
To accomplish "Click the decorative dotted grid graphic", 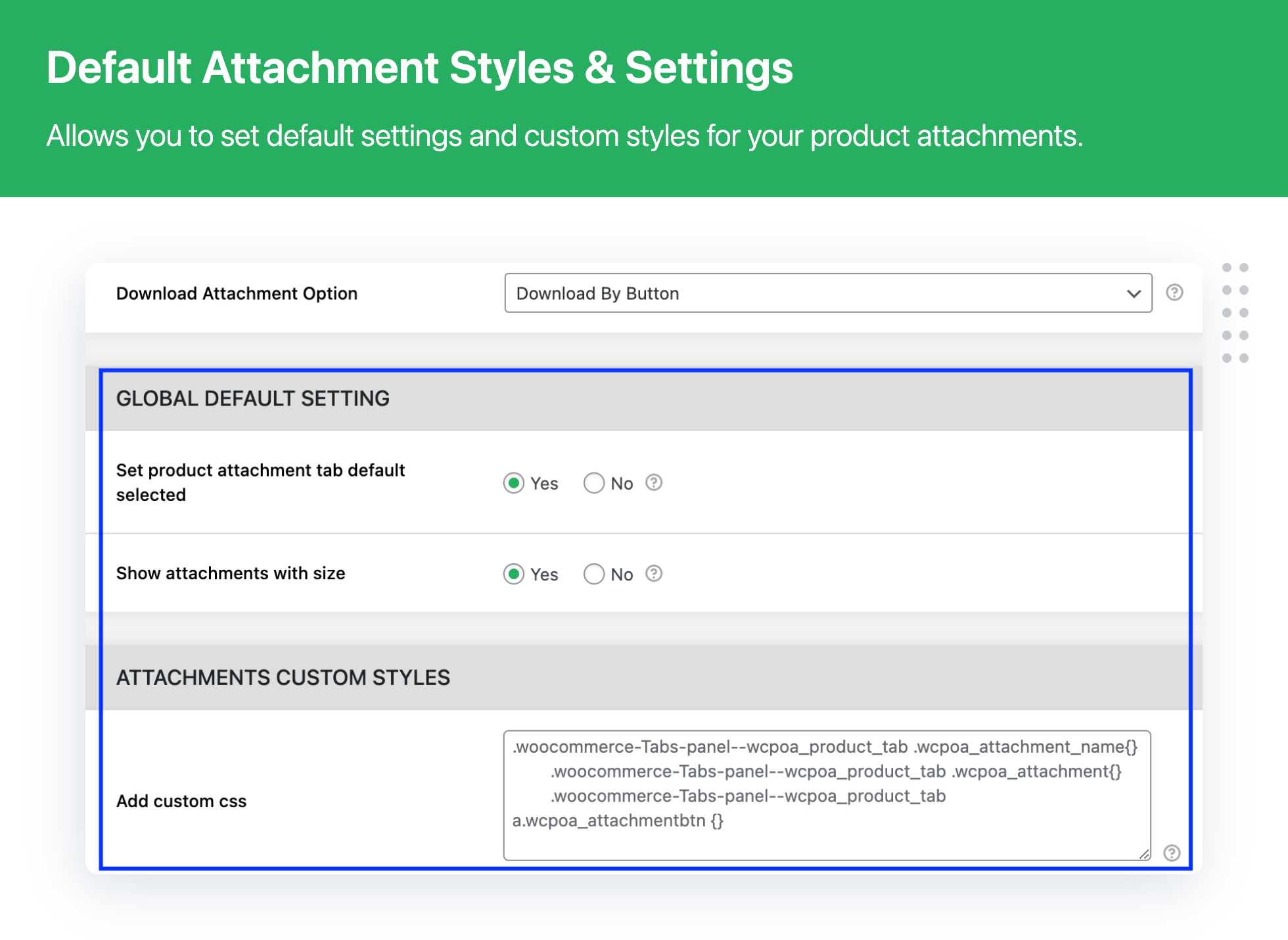I will tap(1235, 313).
